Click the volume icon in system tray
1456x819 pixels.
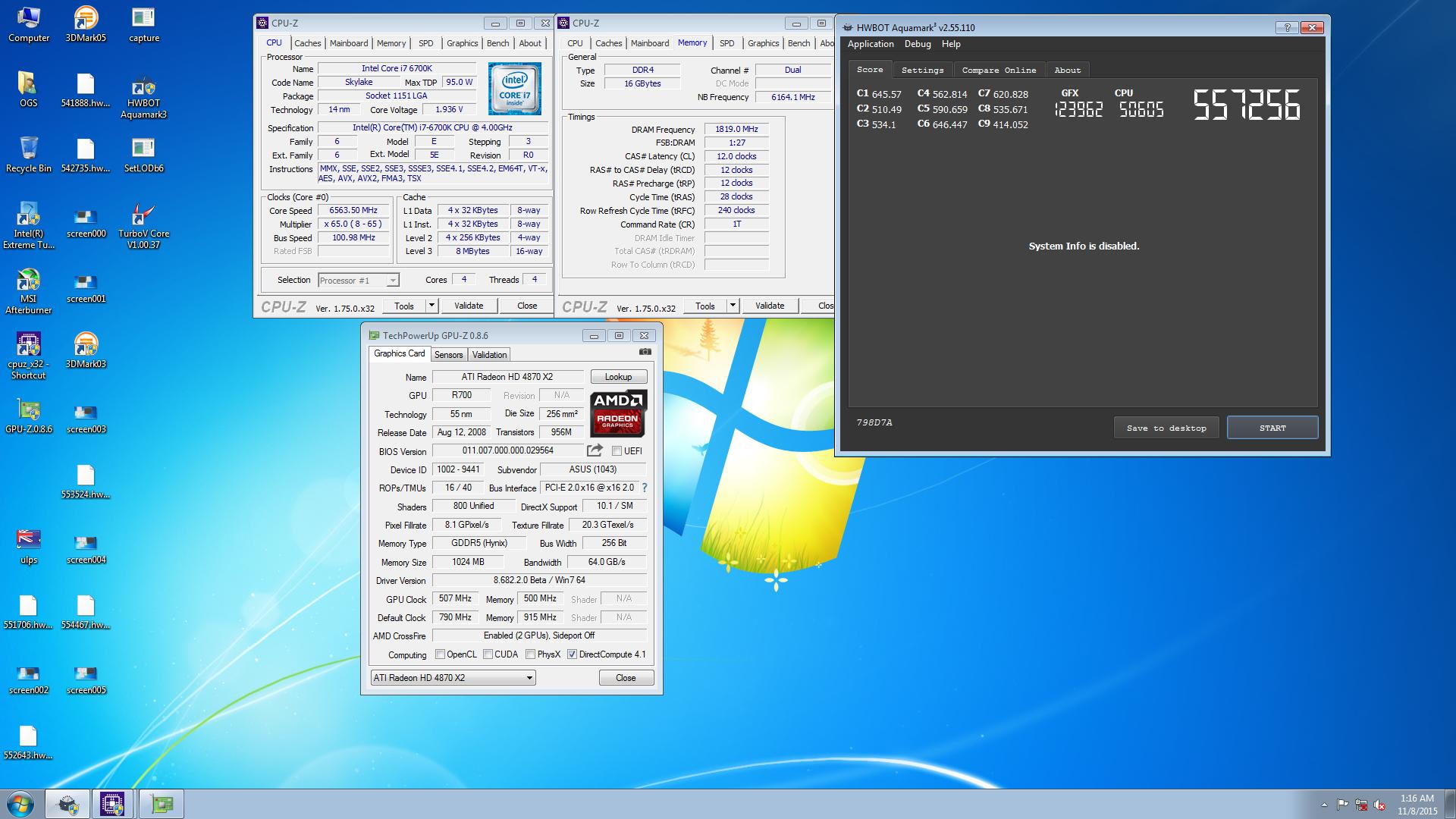1379,805
